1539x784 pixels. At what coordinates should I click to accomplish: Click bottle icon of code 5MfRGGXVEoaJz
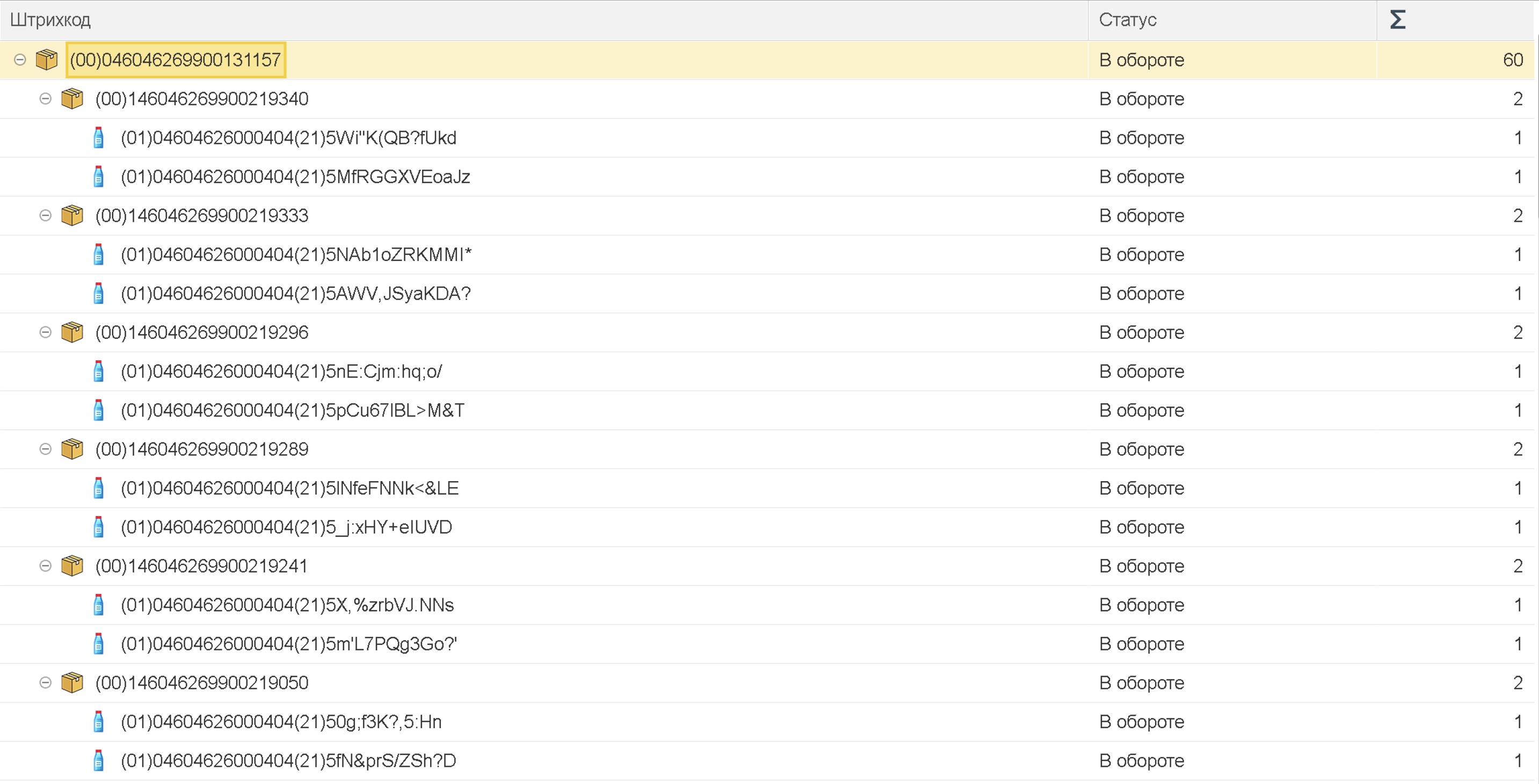point(99,177)
